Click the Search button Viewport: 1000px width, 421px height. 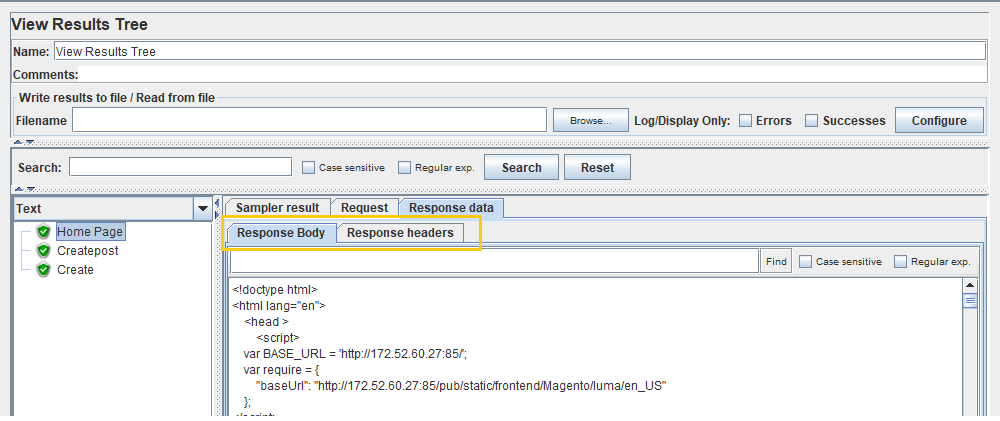tap(522, 168)
